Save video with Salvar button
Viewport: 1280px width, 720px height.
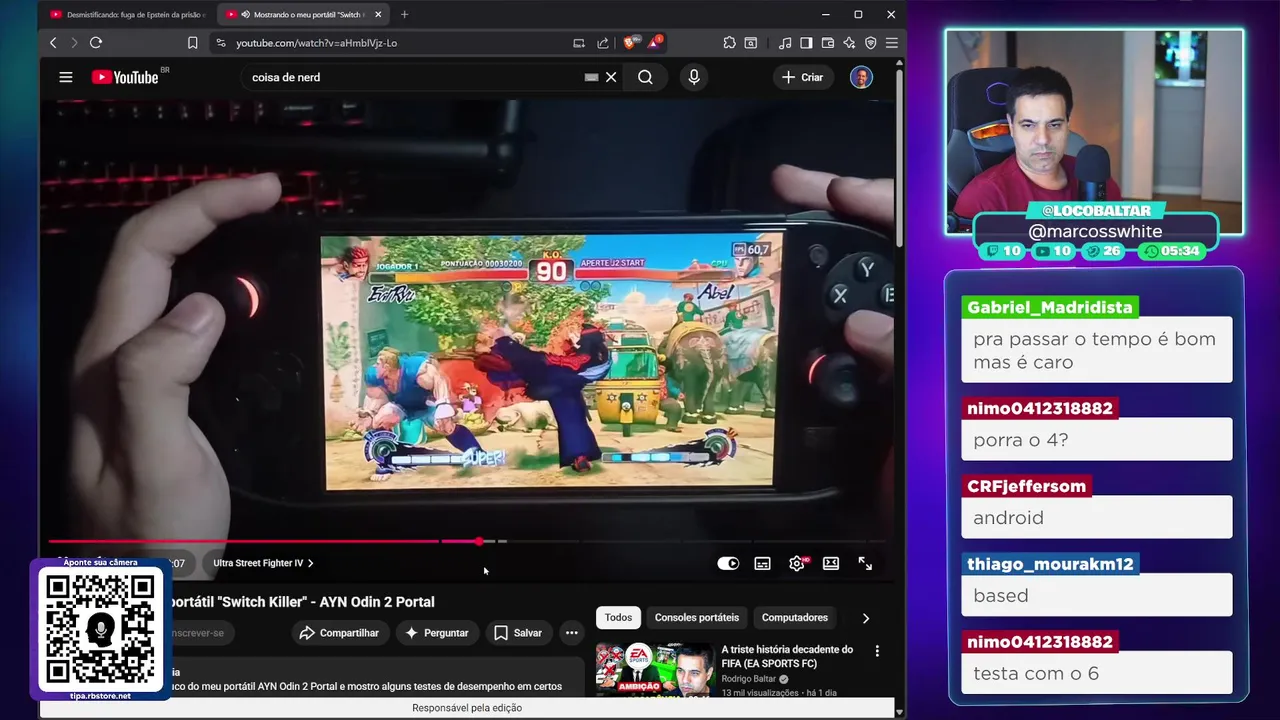518,632
